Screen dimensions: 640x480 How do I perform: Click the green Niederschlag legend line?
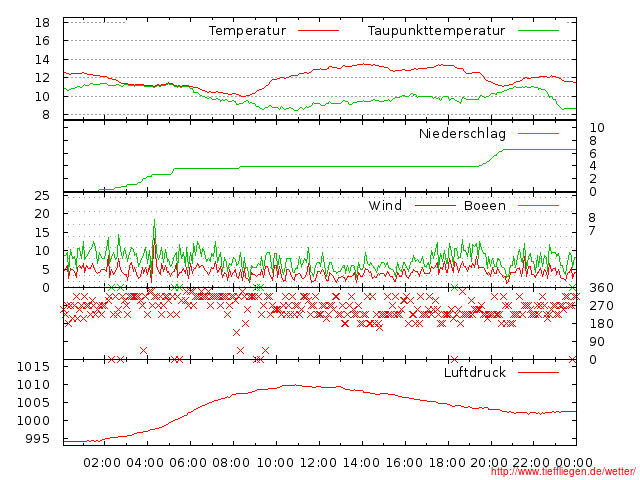[x=538, y=133]
